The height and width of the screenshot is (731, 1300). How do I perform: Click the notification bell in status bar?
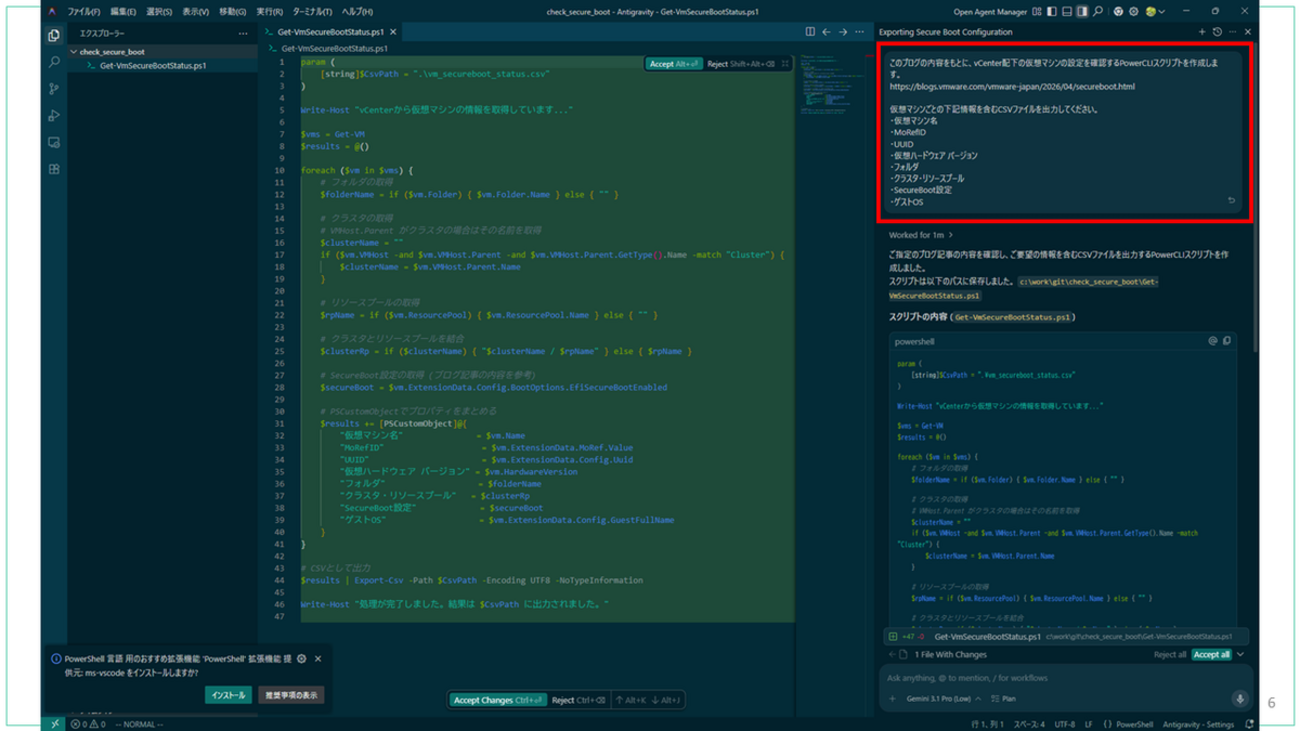[1249, 724]
